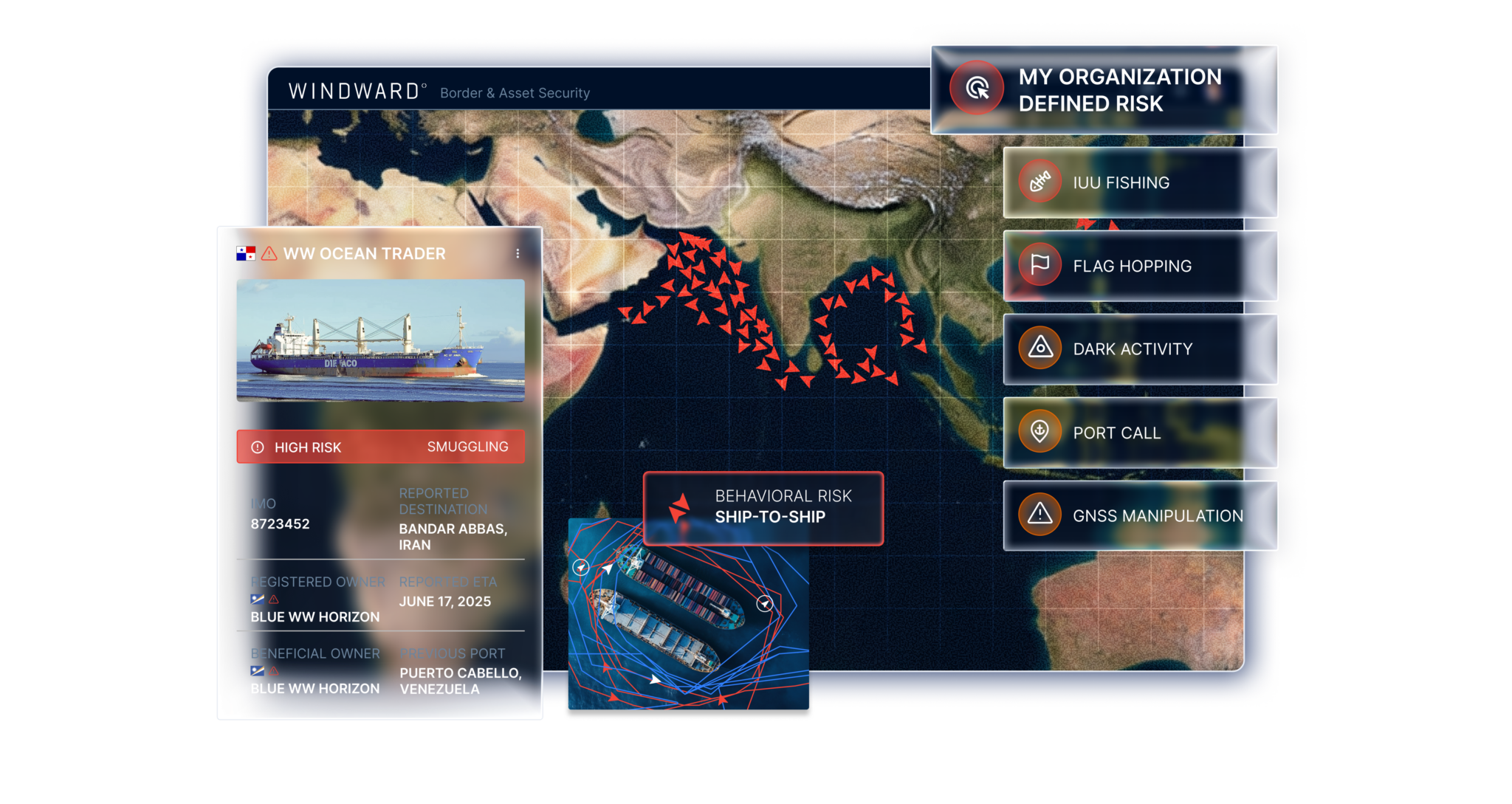Select the IUU Fishing fishbone icon
1512x804 pixels.
1039,182
